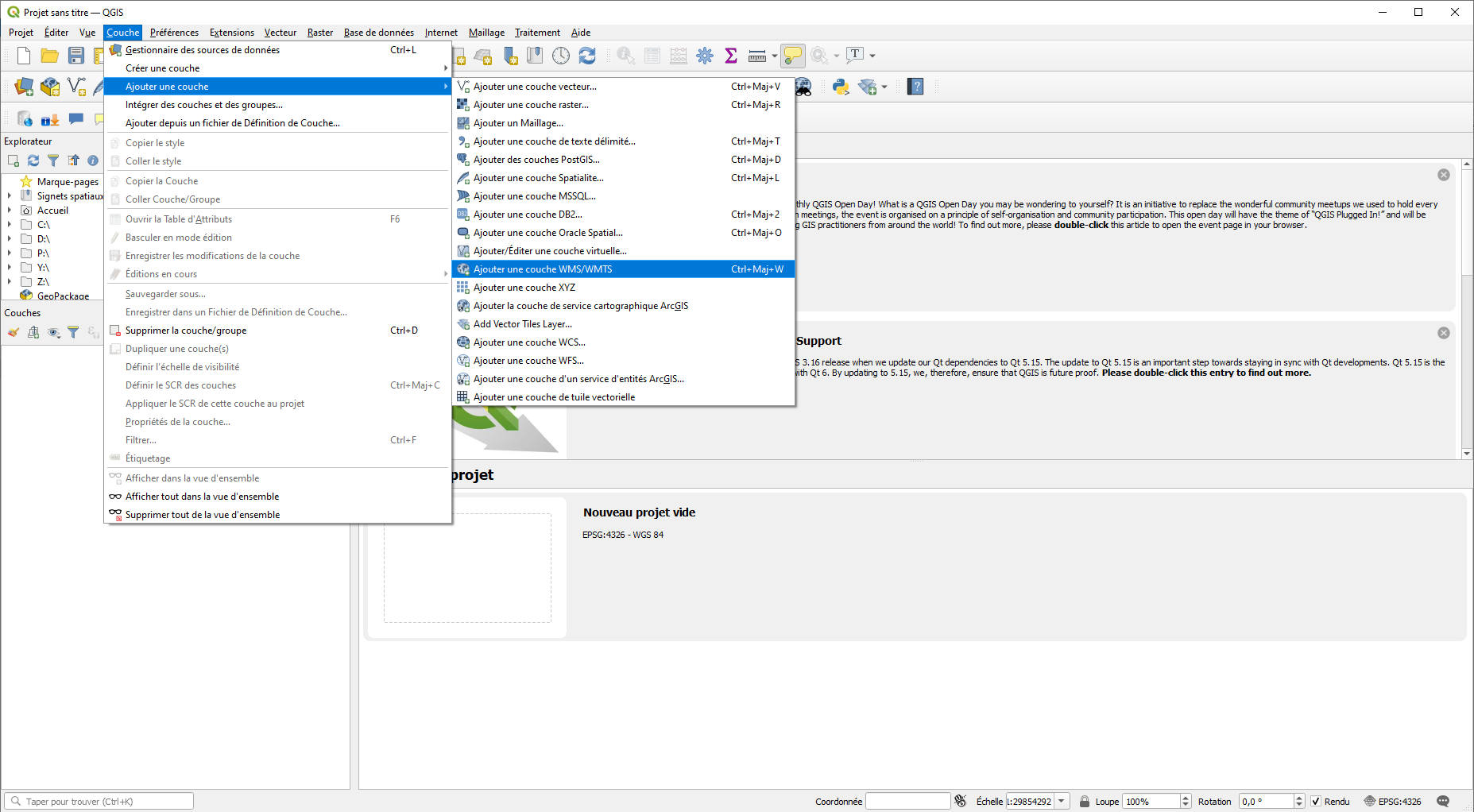
Task: Open the Échelle scale dropdown
Action: coord(1062,801)
